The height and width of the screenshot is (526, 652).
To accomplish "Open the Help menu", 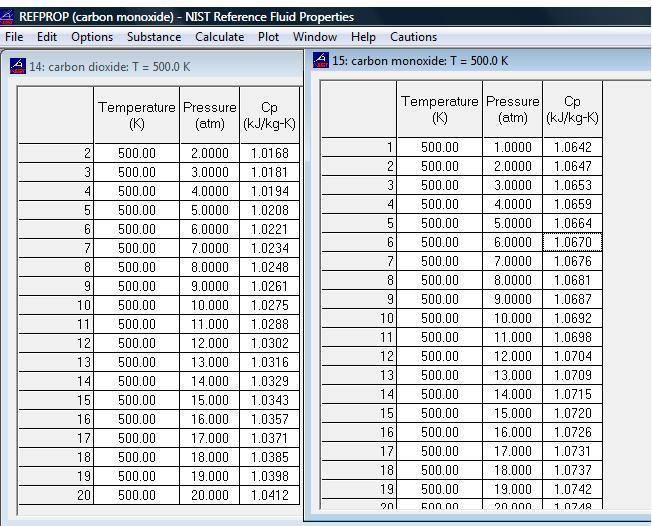I will pyautogui.click(x=363, y=37).
